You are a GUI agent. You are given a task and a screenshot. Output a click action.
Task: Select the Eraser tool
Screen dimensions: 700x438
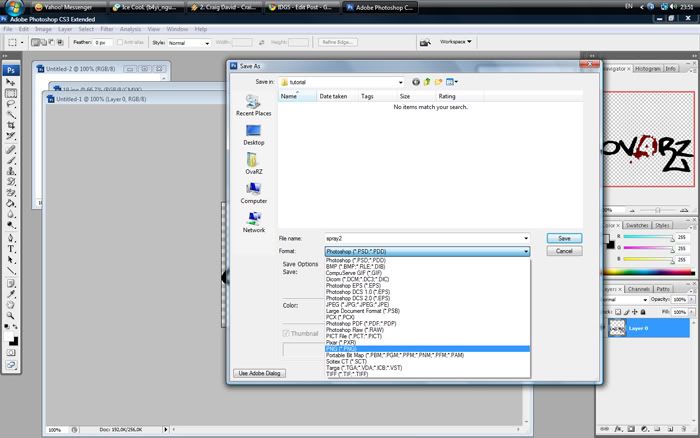pos(11,192)
